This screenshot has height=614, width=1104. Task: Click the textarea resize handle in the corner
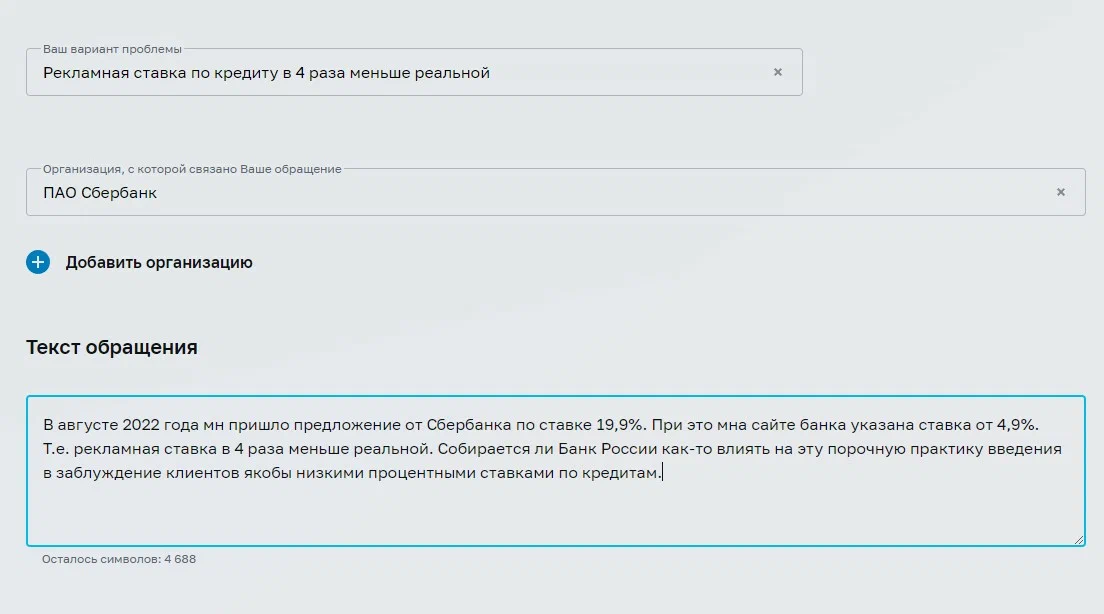pos(1079,540)
